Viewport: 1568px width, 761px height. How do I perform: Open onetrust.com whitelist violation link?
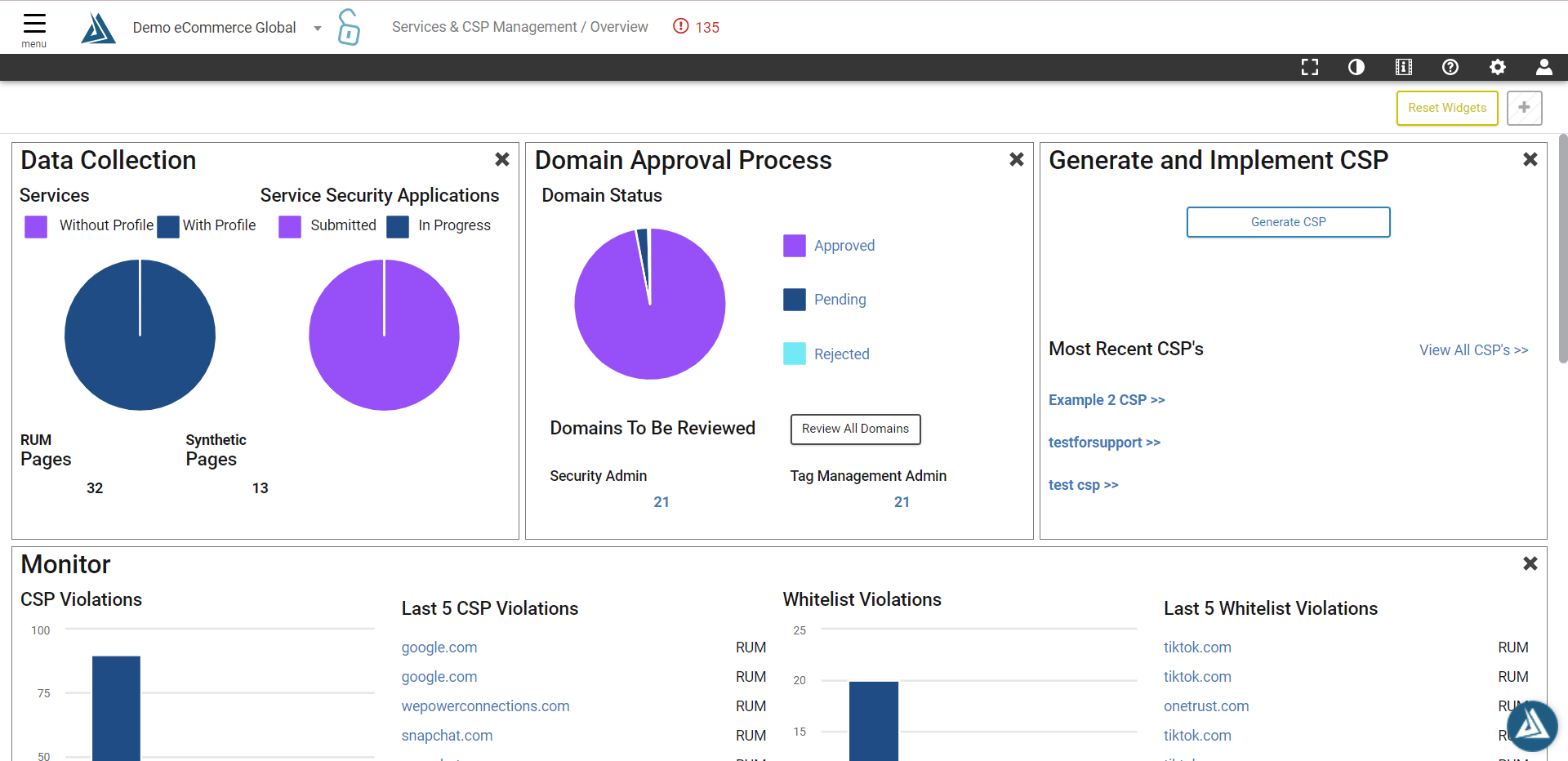[1206, 706]
